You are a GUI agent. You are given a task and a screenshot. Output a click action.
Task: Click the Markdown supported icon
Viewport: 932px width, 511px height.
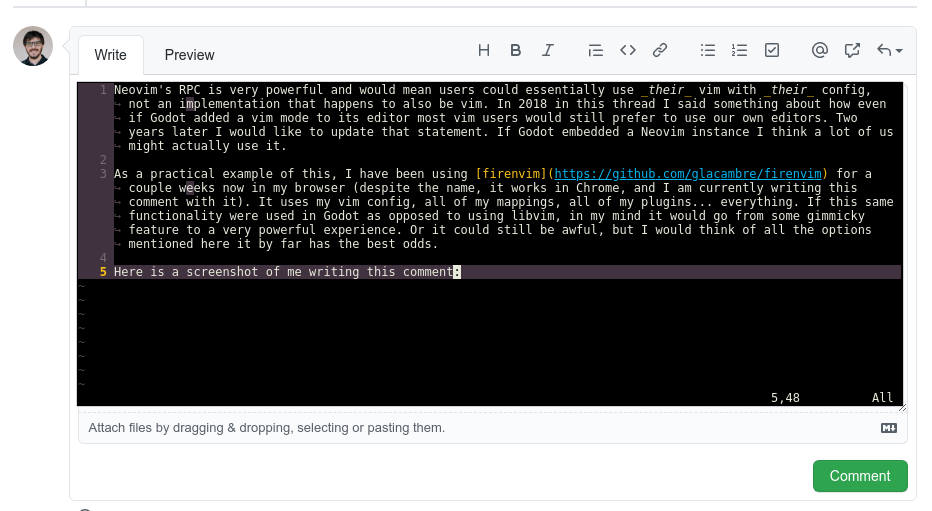tap(889, 428)
